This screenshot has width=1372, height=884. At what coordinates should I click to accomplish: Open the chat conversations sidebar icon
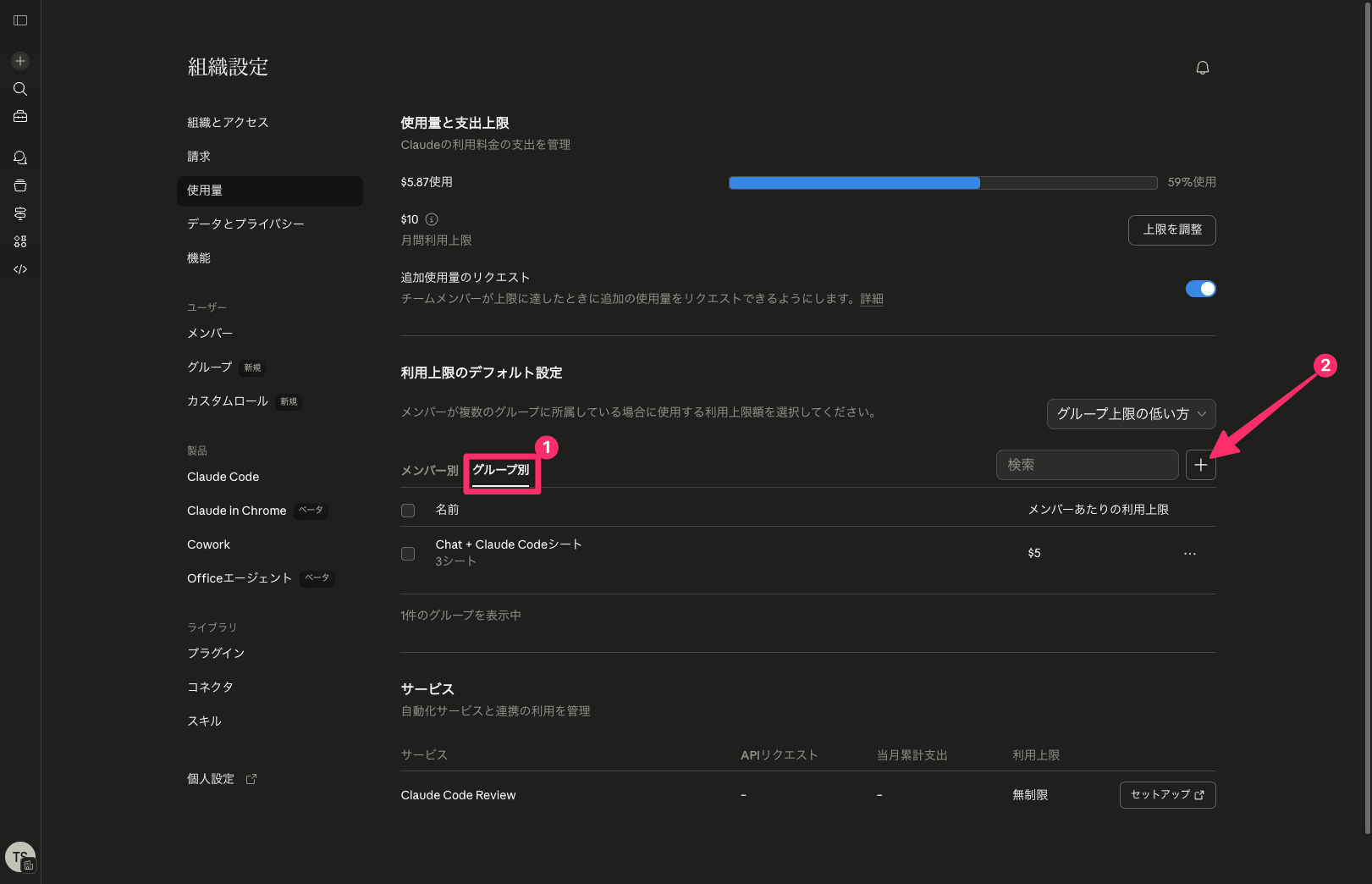[19, 157]
